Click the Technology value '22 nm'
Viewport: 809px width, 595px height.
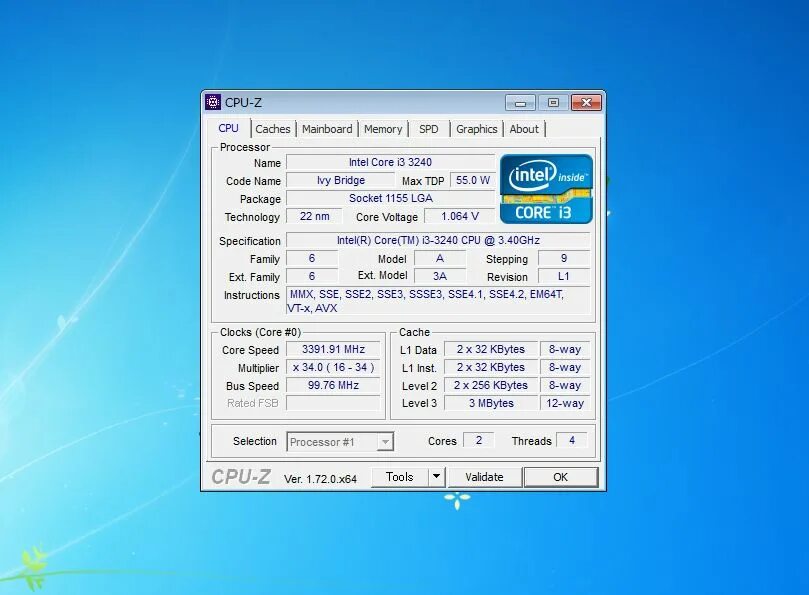point(314,216)
